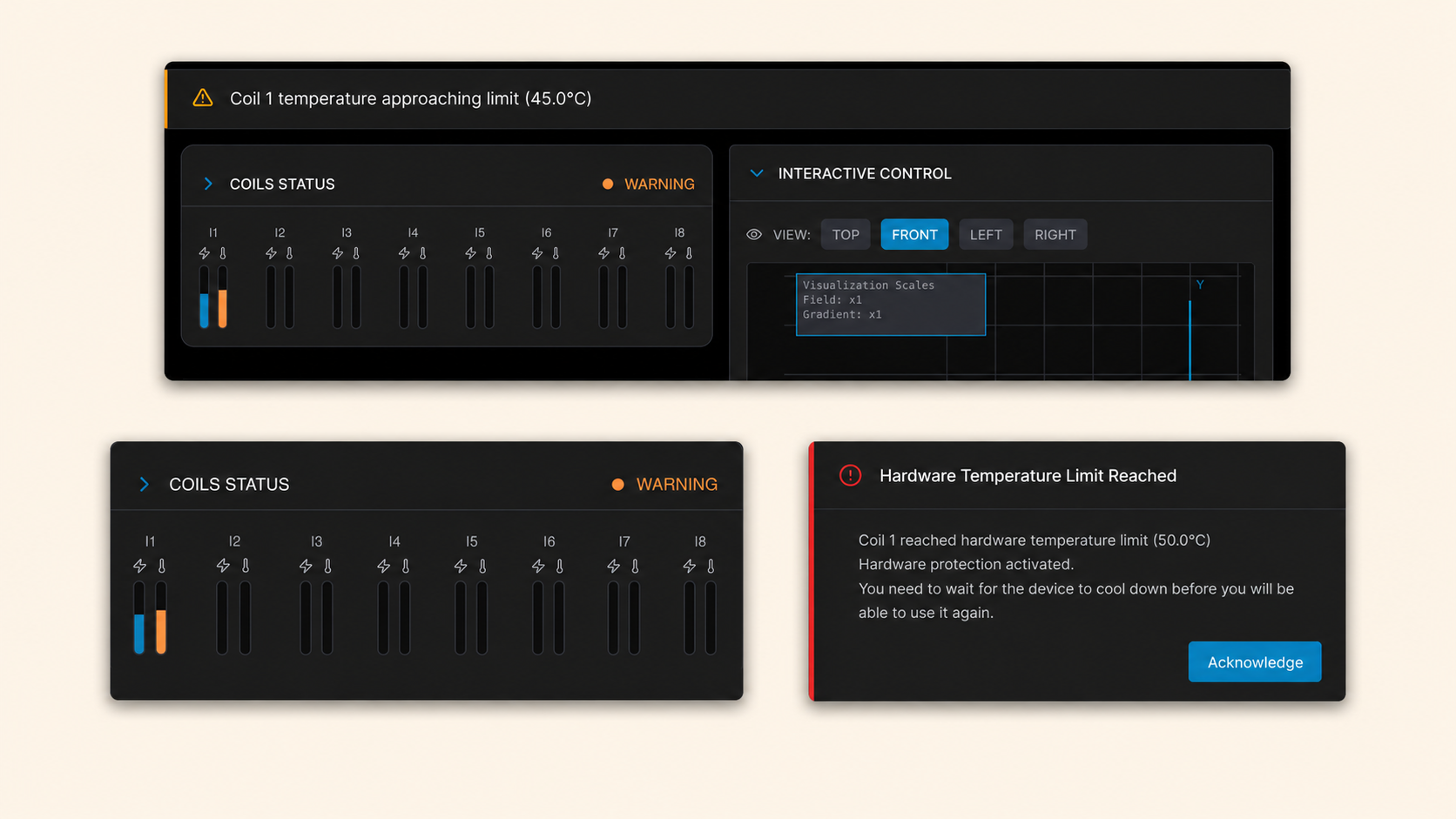Click the I5 lightning icon in lower Coils Status card
The image size is (1456, 819).
point(461,566)
